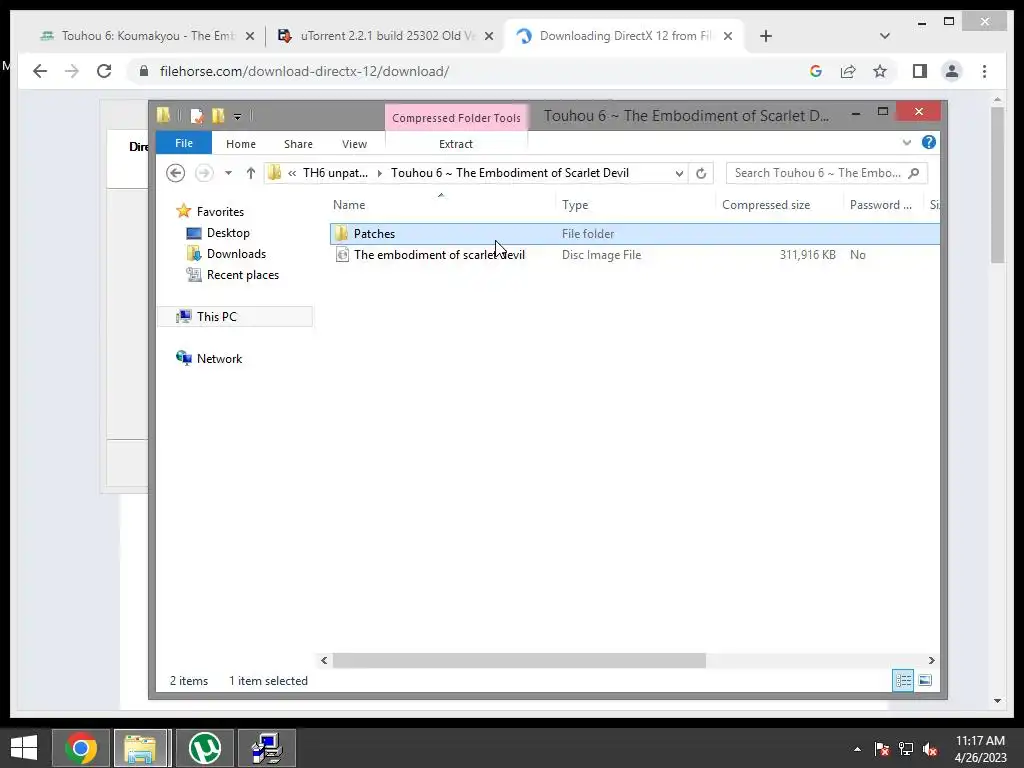Expand the address bar history dropdown
This screenshot has height=768, width=1024.
pos(679,173)
